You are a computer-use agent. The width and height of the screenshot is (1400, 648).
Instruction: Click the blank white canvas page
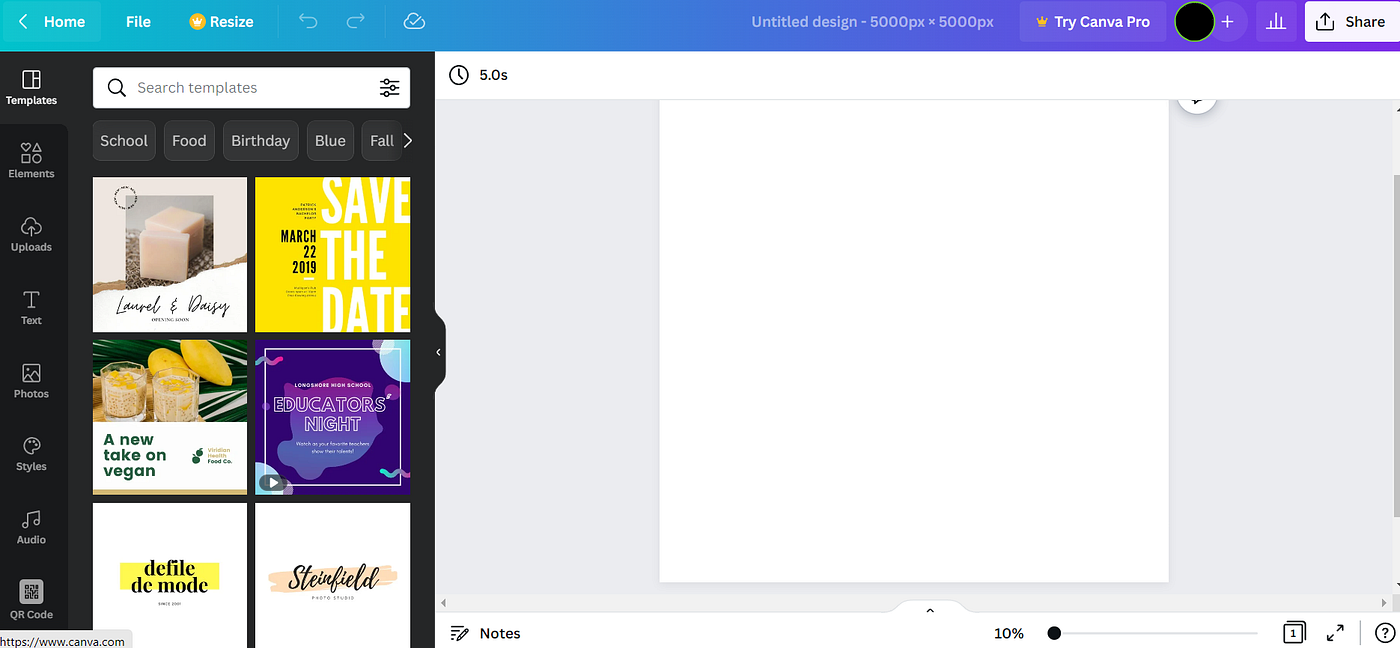(x=914, y=340)
